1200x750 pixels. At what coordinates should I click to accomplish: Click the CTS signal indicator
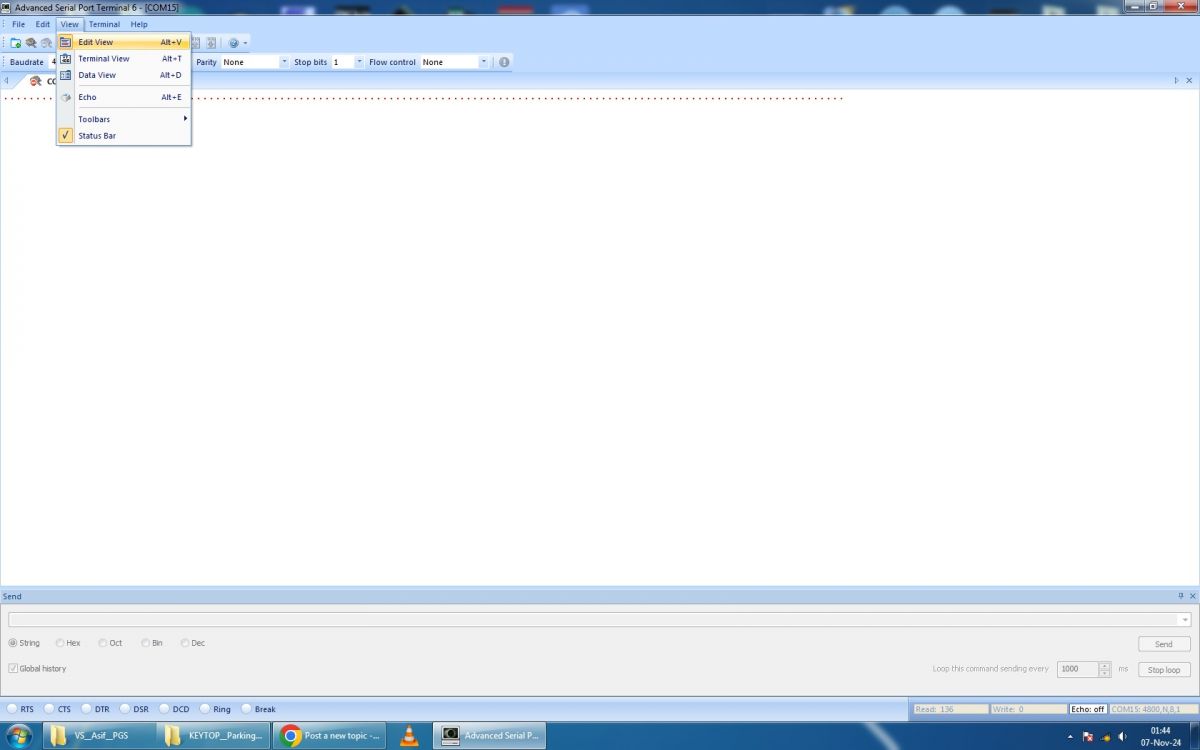pyautogui.click(x=50, y=709)
